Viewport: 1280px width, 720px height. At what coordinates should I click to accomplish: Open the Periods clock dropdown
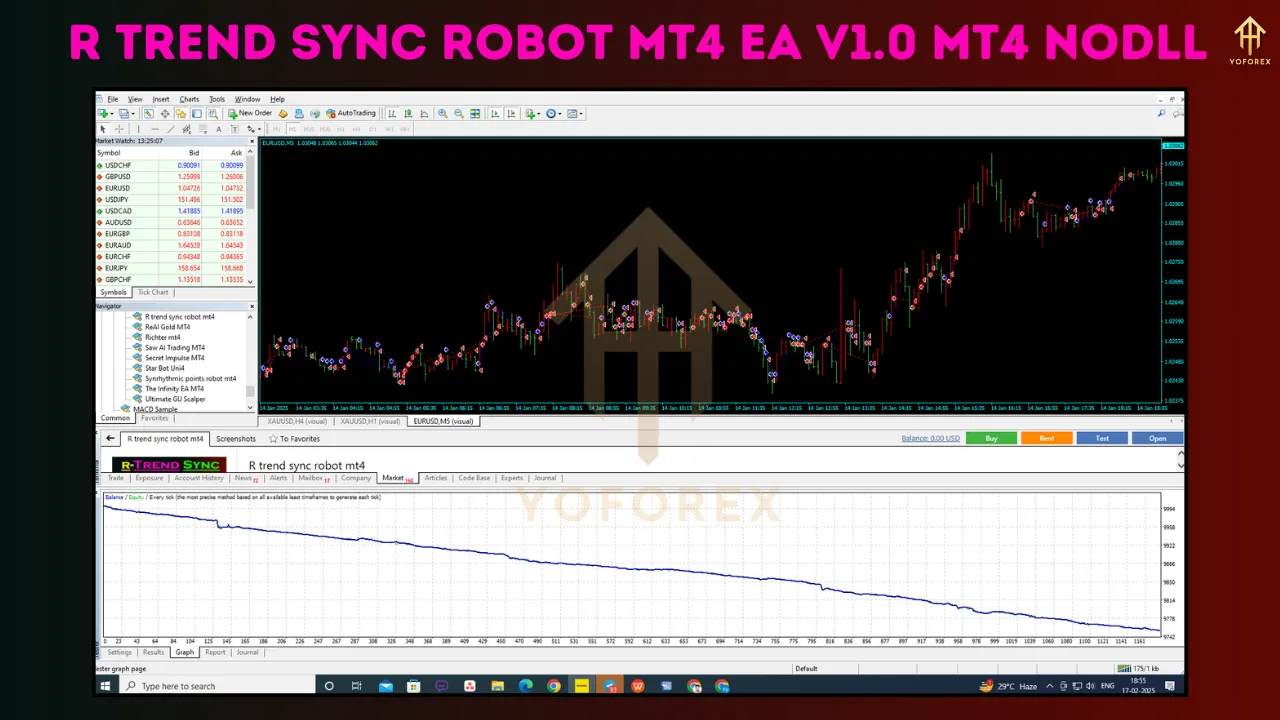click(553, 113)
